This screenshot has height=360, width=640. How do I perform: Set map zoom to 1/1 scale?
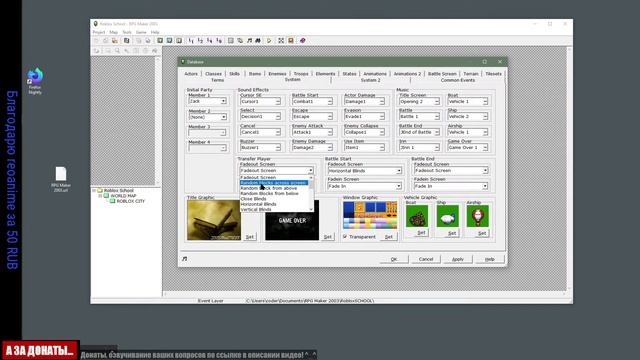point(191,40)
